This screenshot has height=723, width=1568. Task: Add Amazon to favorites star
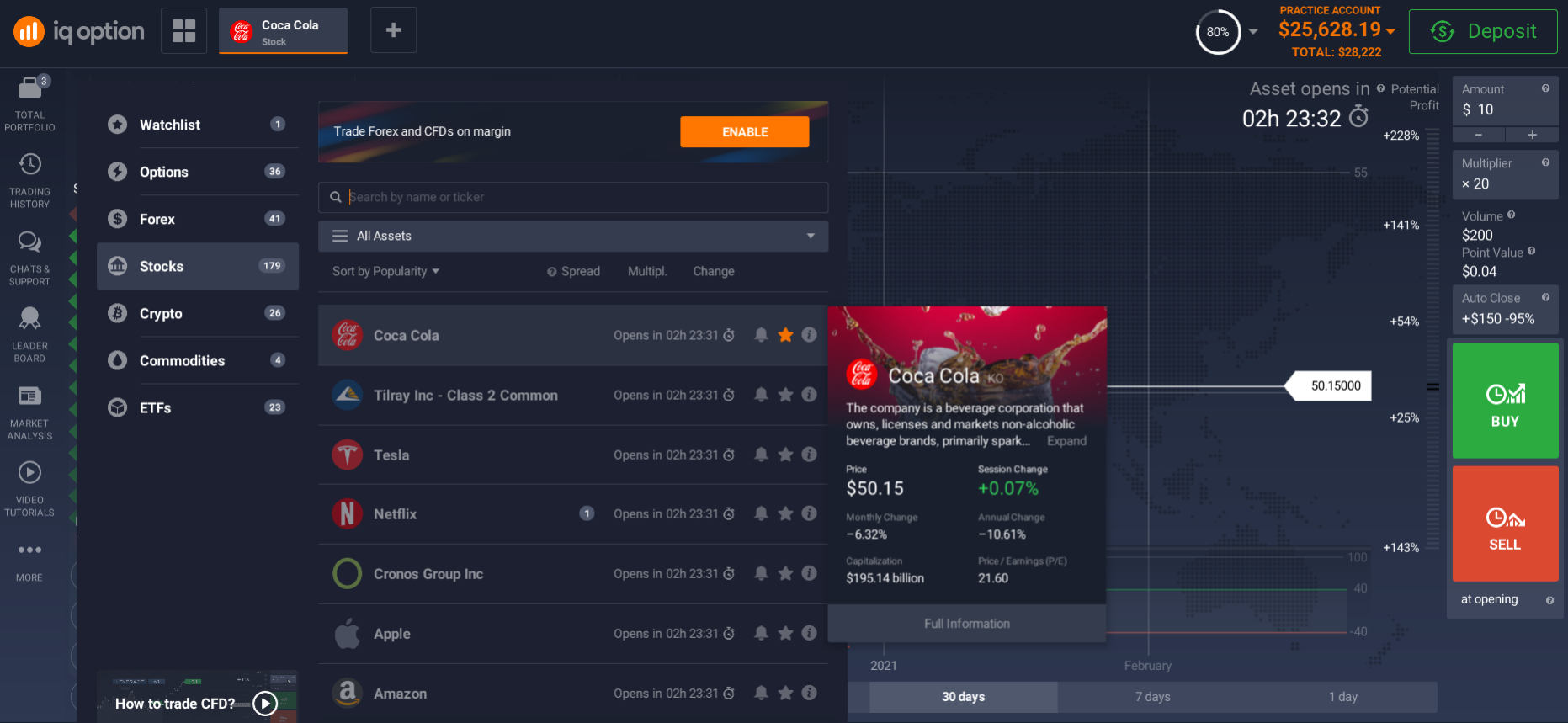click(785, 693)
